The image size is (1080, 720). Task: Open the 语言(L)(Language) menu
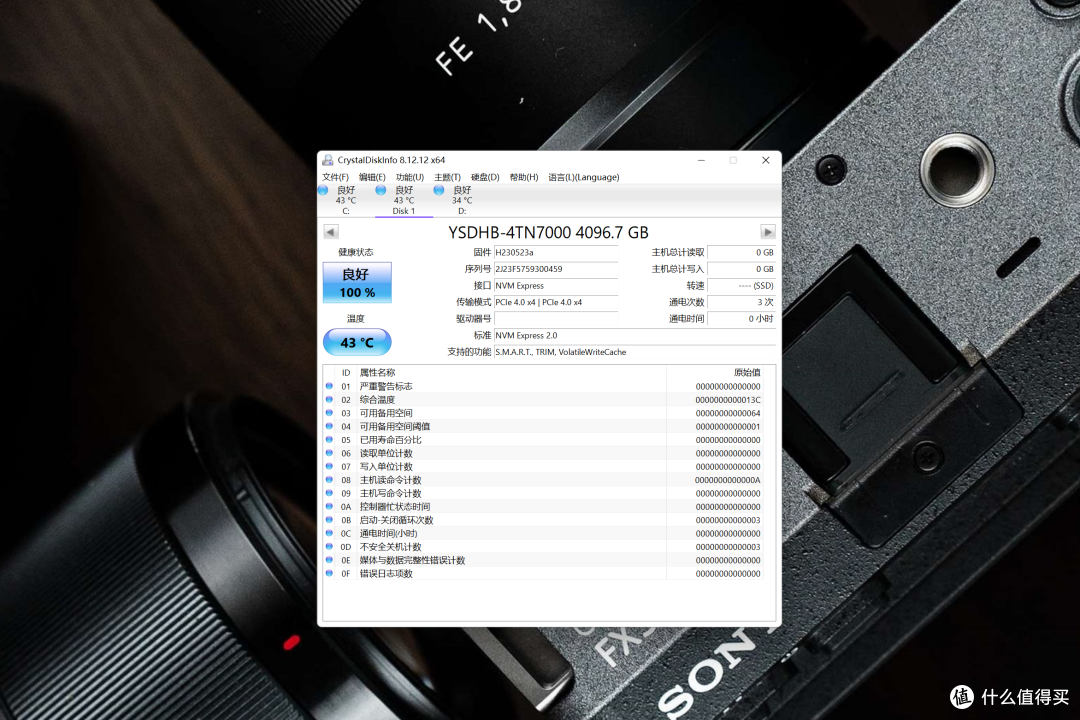click(583, 177)
